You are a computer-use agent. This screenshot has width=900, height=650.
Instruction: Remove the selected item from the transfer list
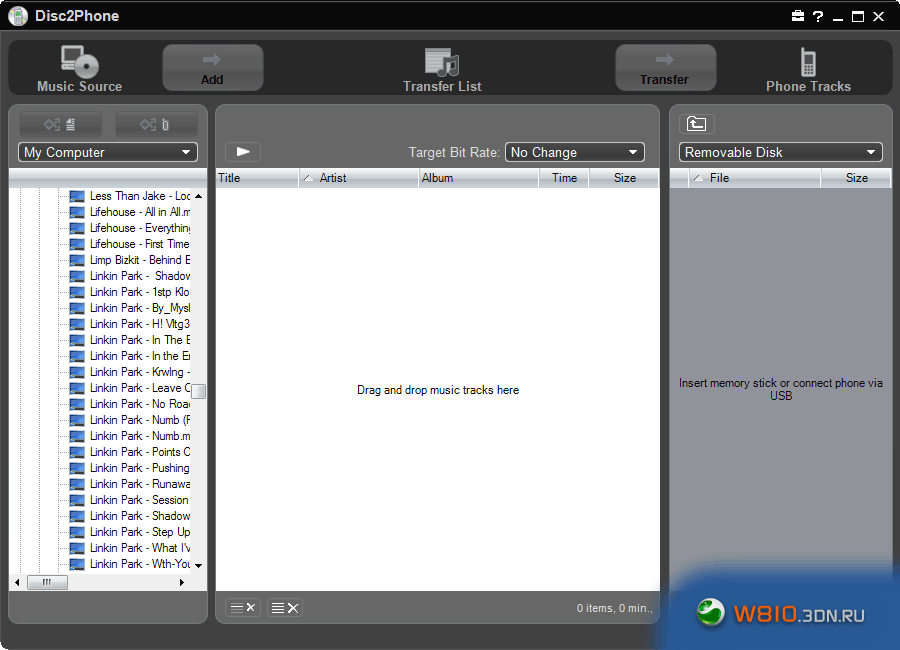pos(243,608)
